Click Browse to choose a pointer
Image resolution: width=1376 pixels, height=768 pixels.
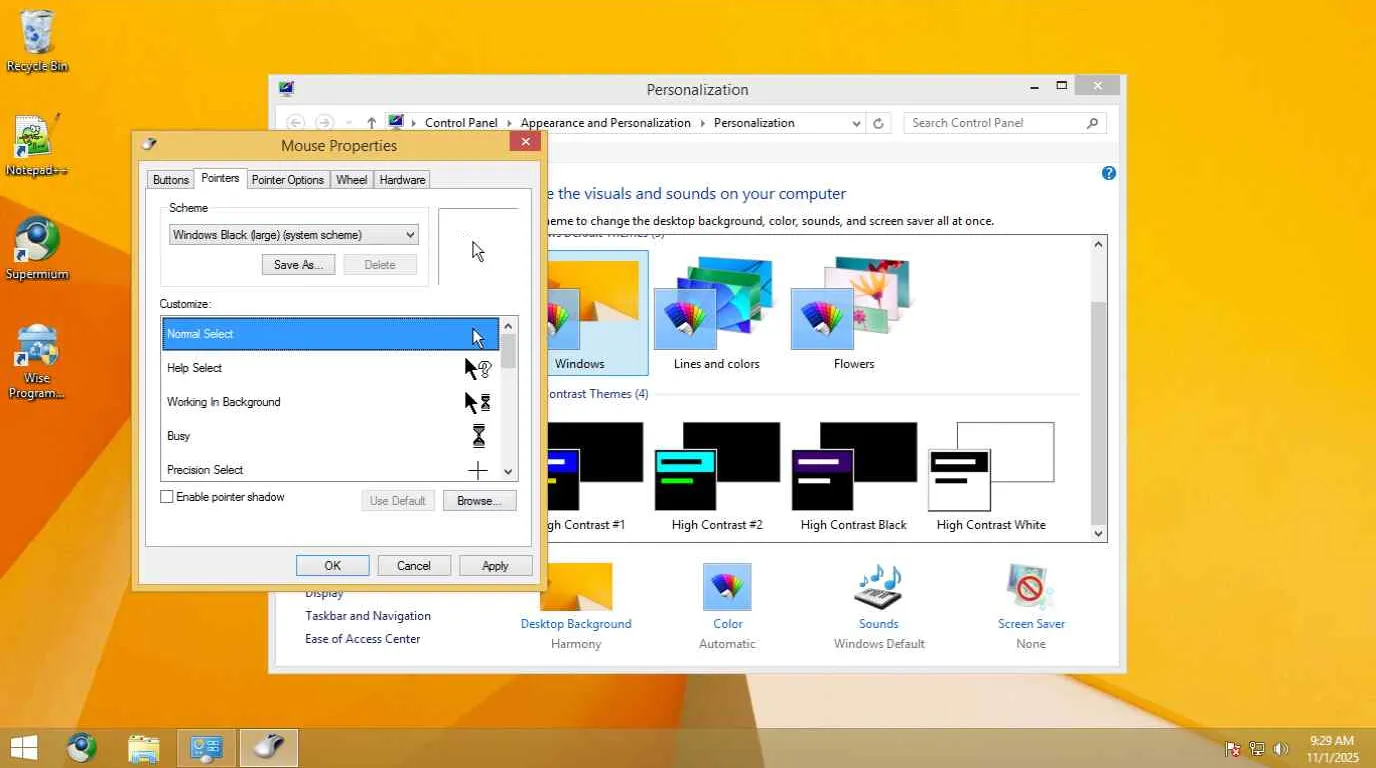tap(479, 501)
